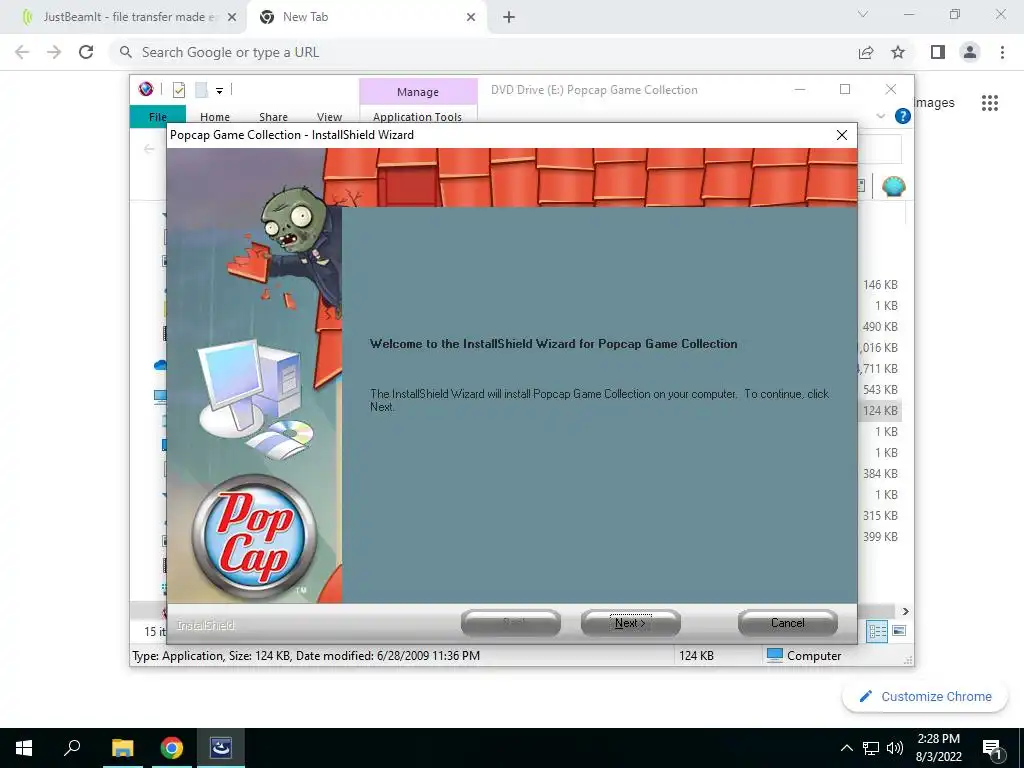
Task: Open Google apps grid icon
Action: coord(990,103)
